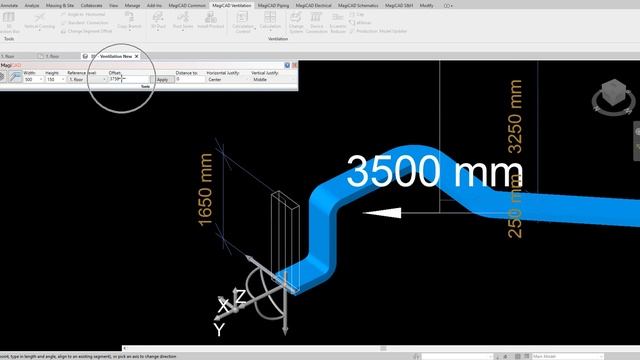Click the MagiCAD panel help icon
The image size is (640, 360).
pyautogui.click(x=287, y=65)
